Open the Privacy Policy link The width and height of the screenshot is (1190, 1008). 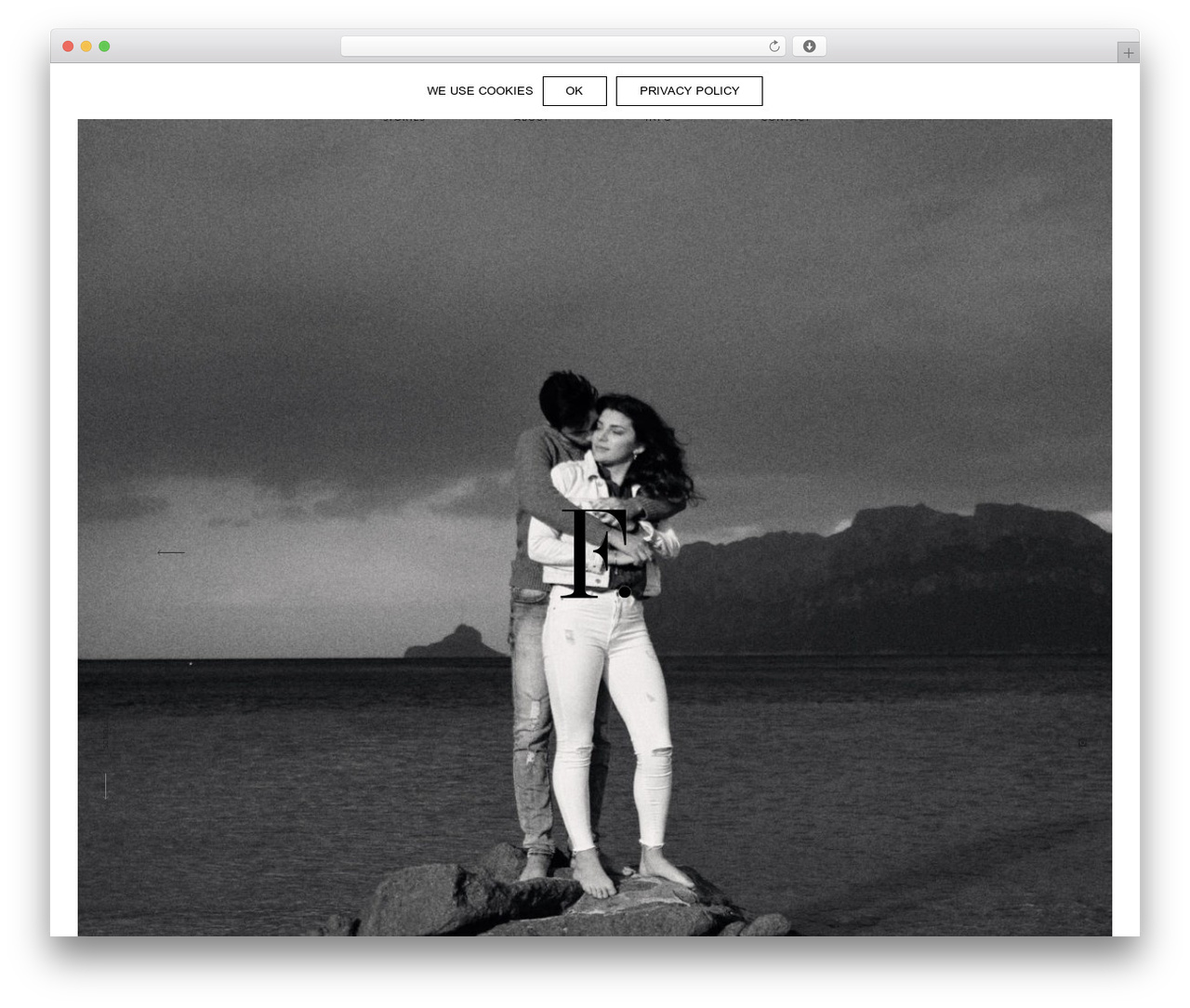click(689, 91)
